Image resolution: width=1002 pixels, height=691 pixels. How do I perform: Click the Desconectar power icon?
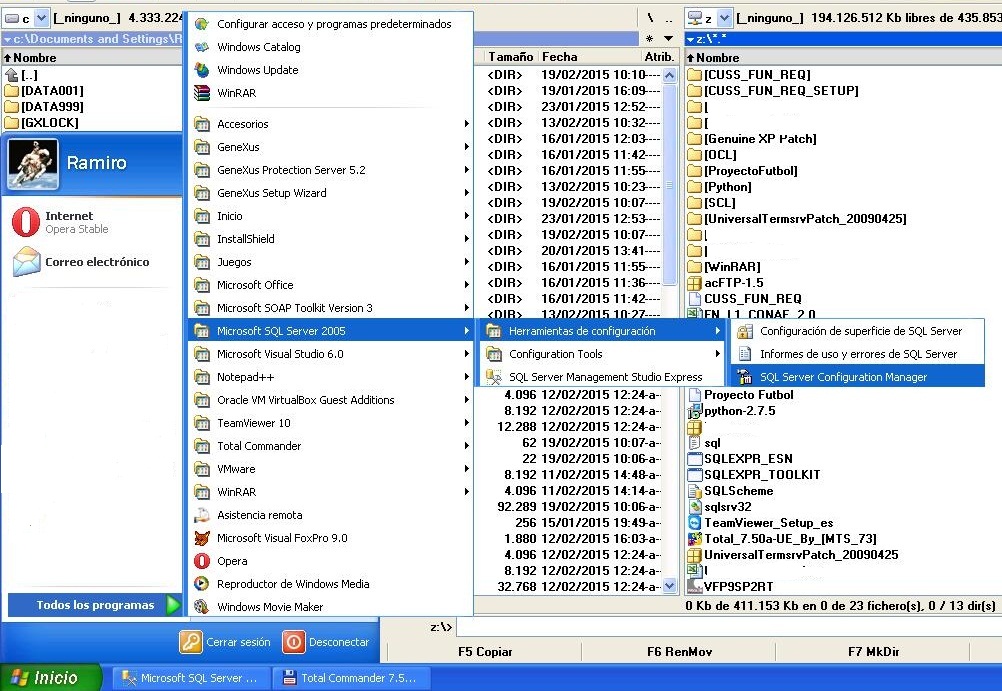pyautogui.click(x=293, y=642)
